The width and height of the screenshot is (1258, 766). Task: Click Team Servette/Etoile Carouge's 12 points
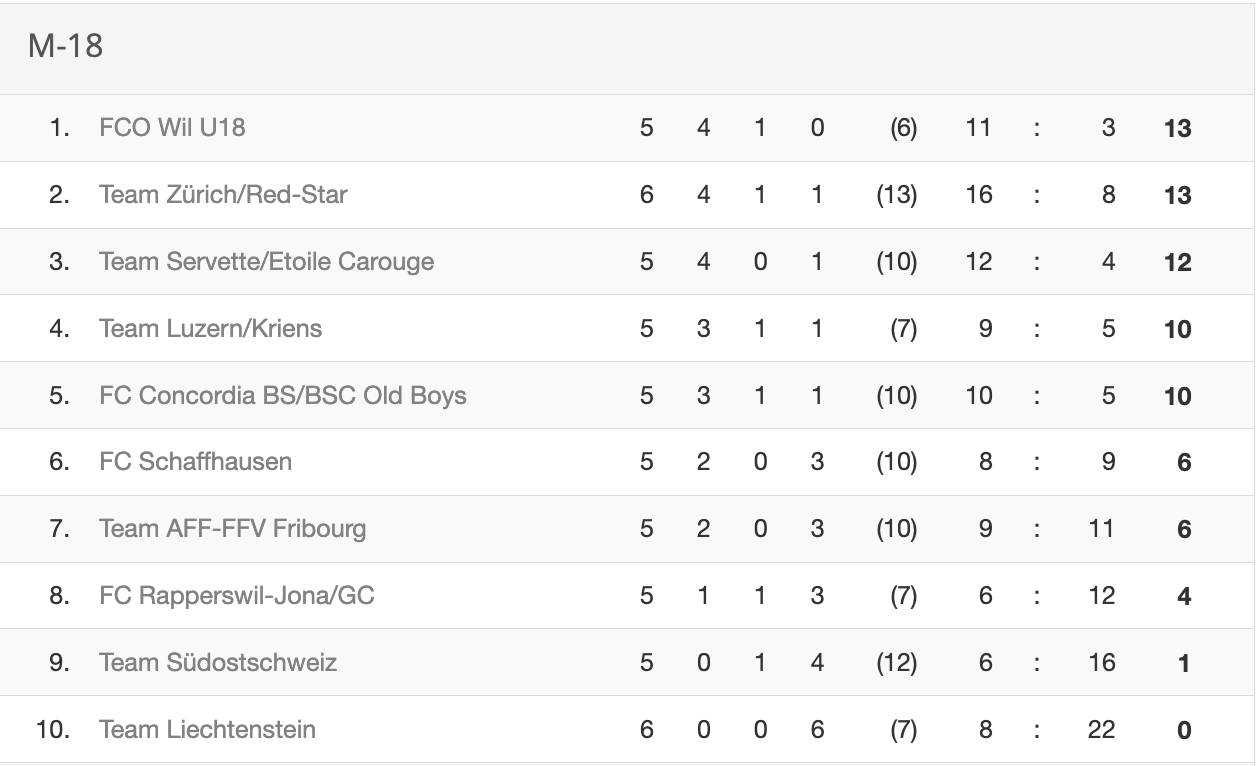click(1178, 262)
